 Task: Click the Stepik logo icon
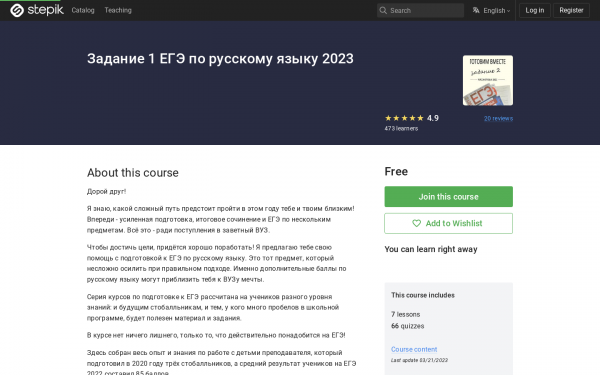17,10
